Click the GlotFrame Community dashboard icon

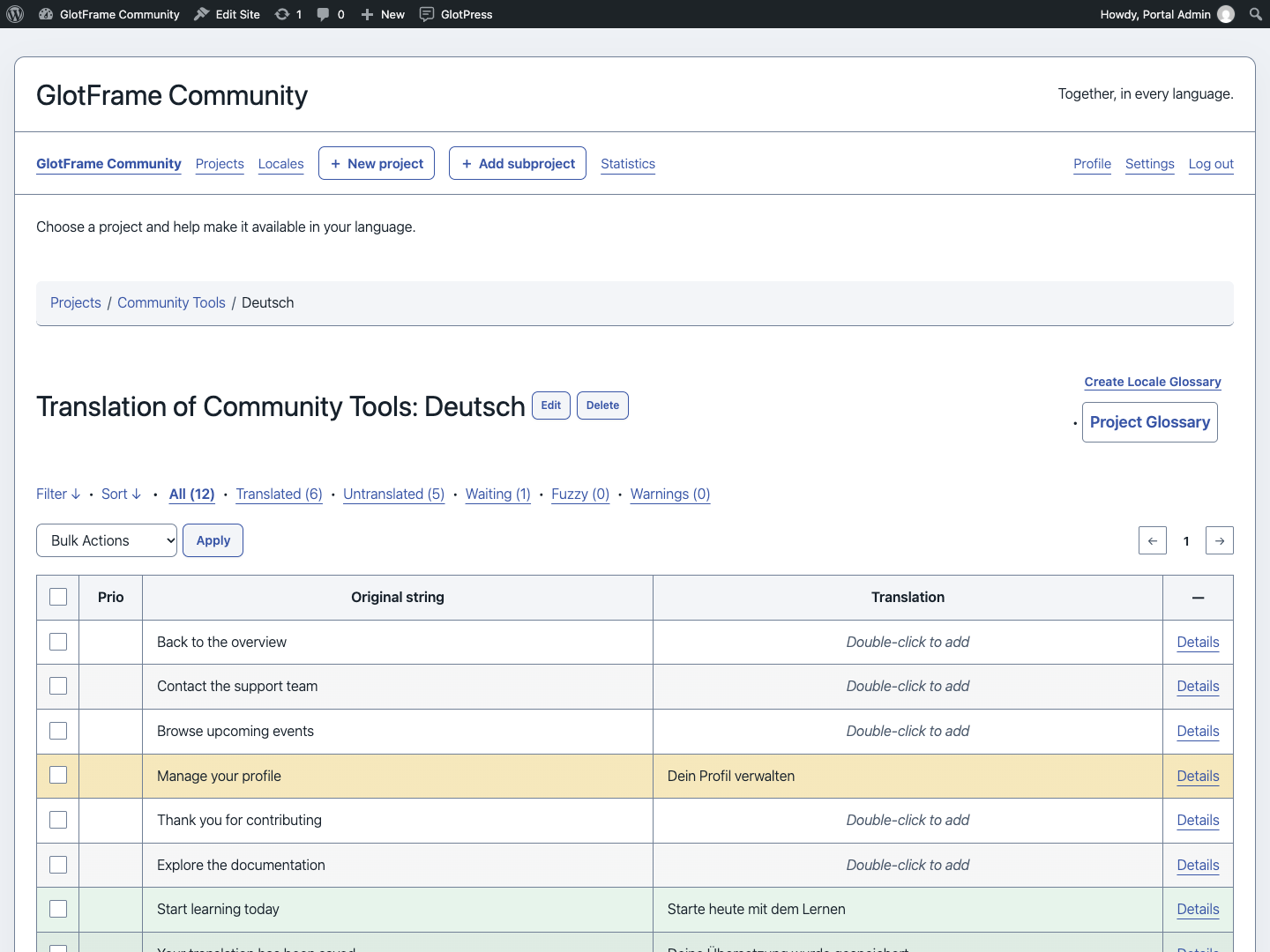point(46,14)
